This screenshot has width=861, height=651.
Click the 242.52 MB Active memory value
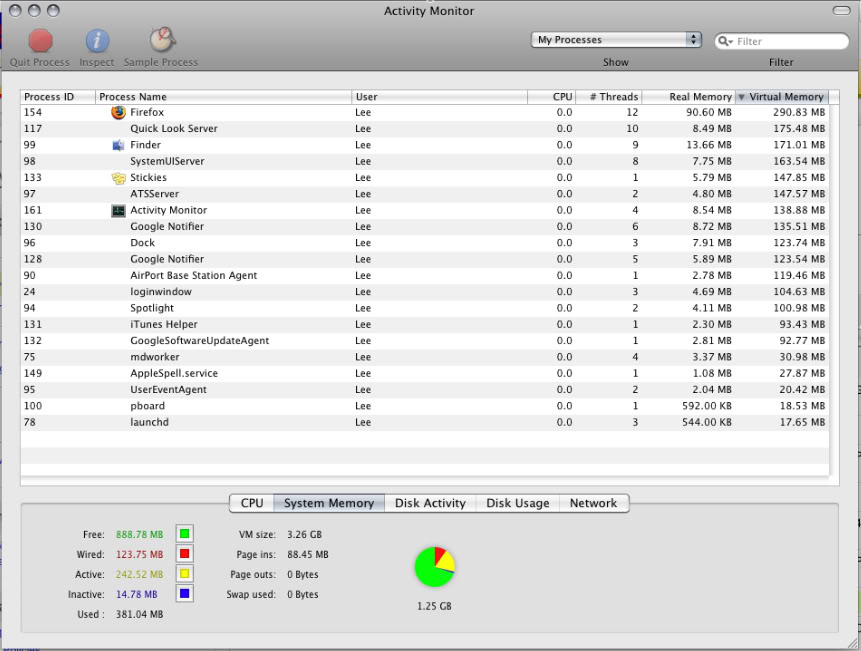point(139,574)
